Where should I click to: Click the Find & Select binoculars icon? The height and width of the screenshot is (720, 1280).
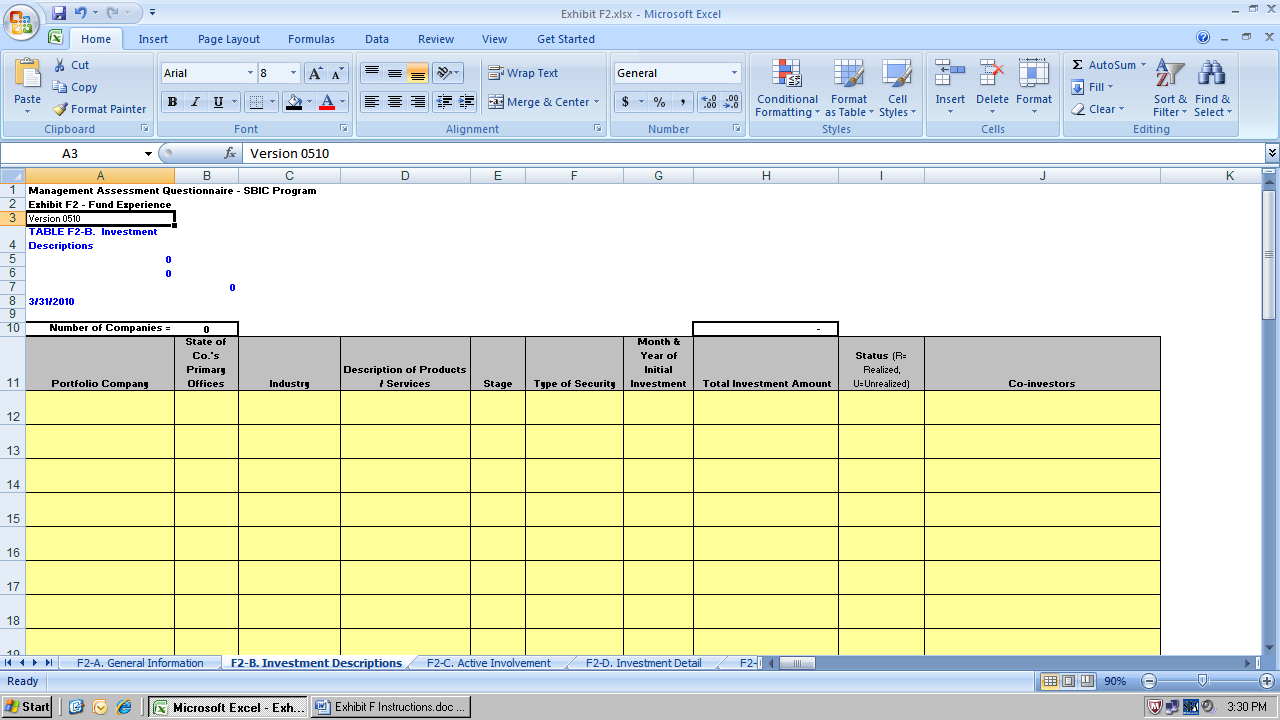(1212, 74)
